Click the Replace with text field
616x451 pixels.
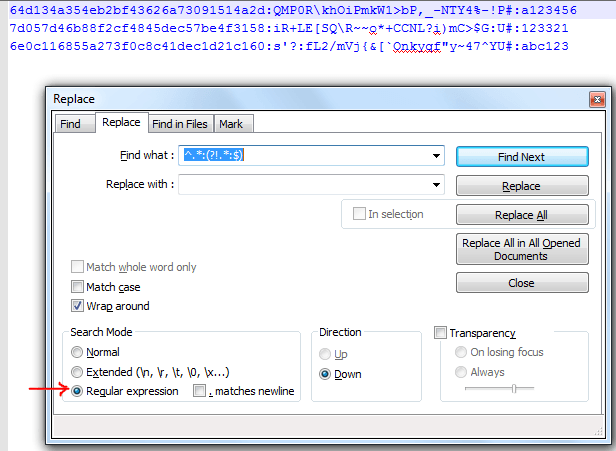[304, 185]
